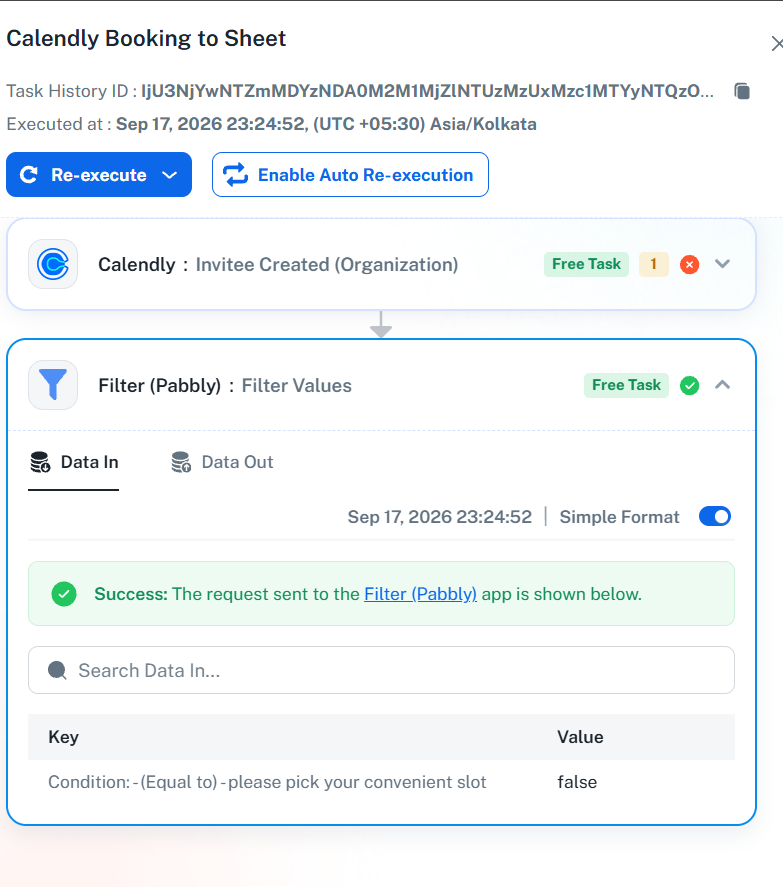This screenshot has height=887, width=783.
Task: Click the Calendly app logo icon
Action: tap(53, 264)
